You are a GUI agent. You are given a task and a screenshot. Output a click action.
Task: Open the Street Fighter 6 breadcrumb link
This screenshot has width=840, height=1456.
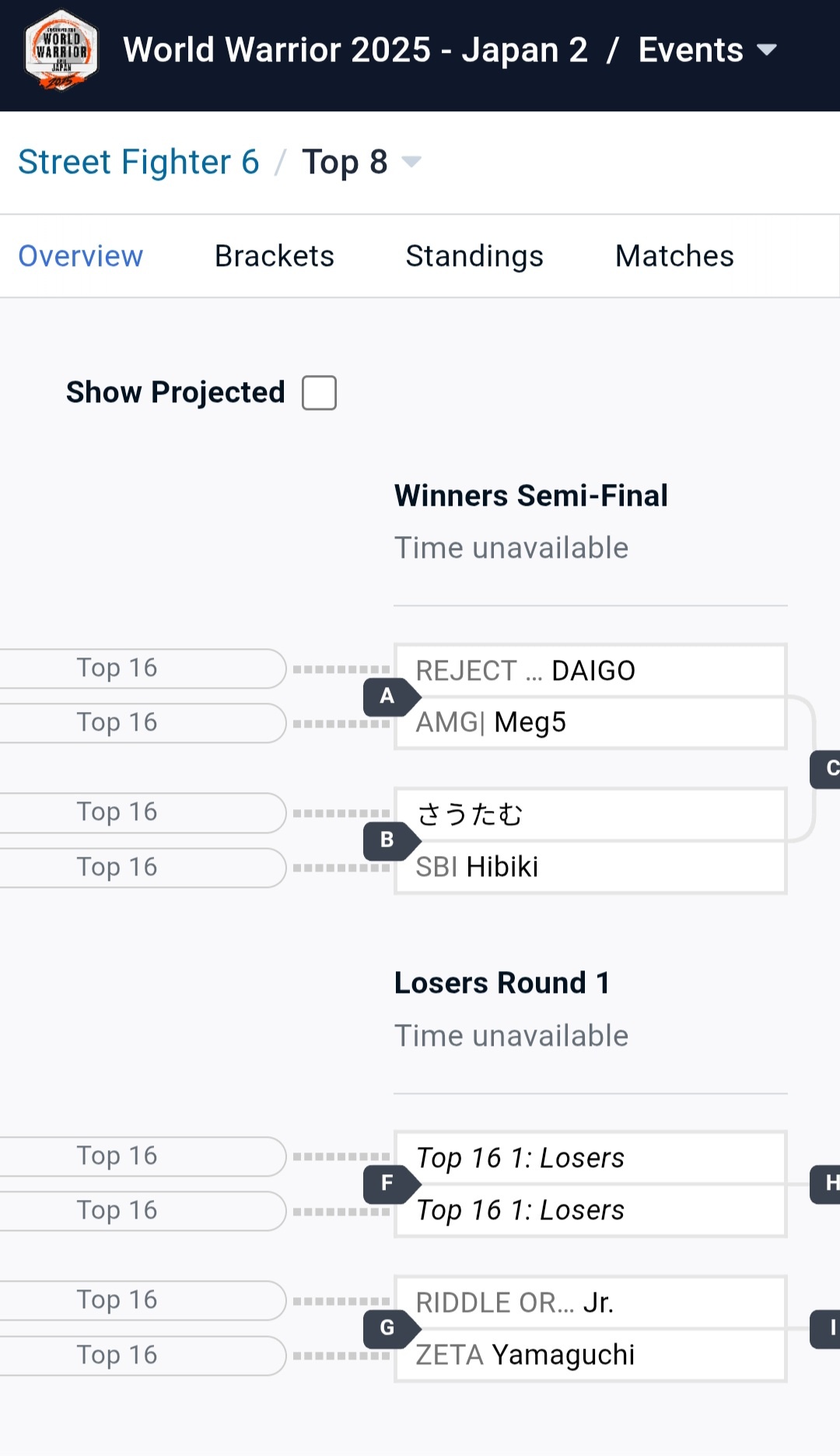(138, 162)
